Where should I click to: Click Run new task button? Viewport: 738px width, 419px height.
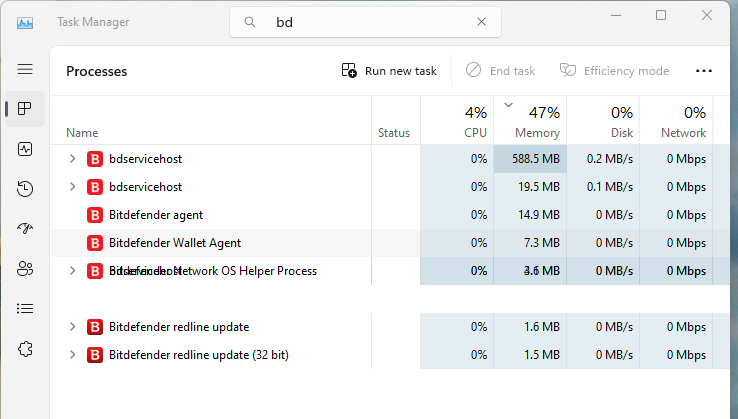point(389,71)
